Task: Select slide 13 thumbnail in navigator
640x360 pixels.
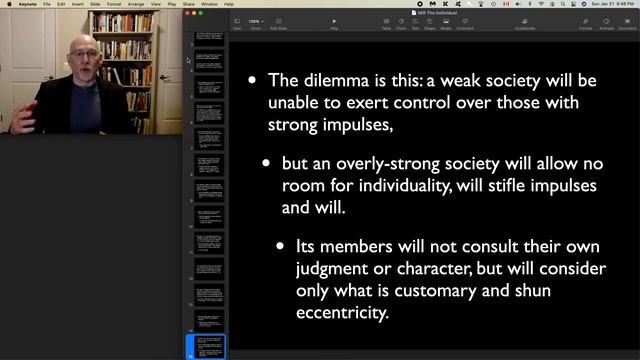Action: 209,295
